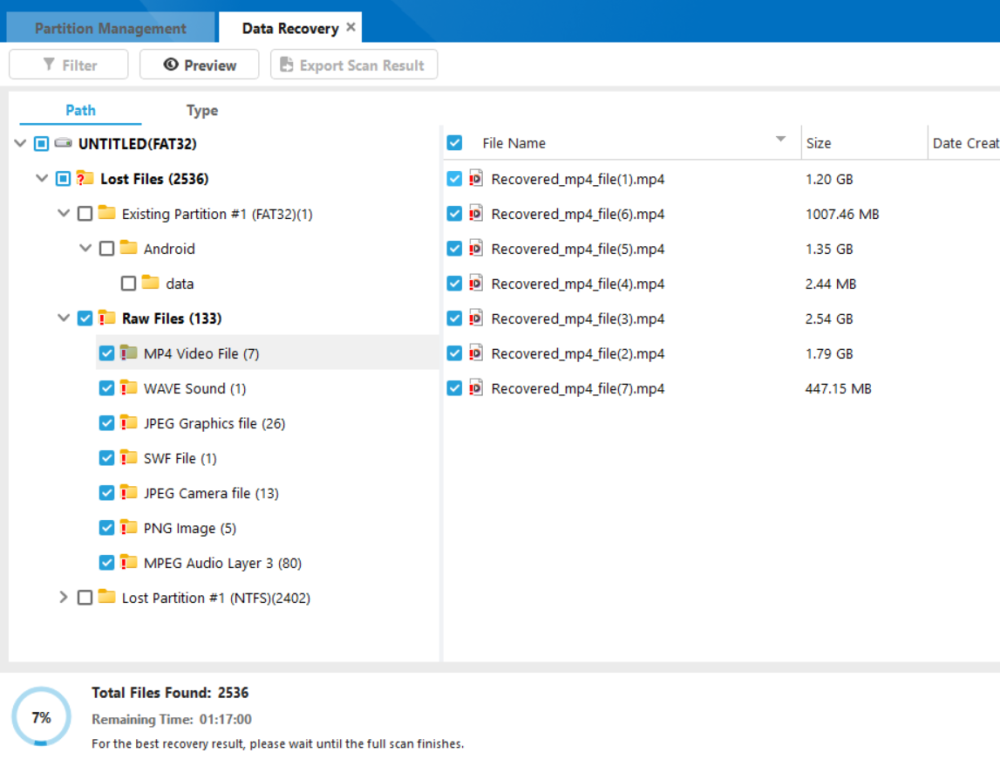
Task: Click the Preview button
Action: pos(199,65)
